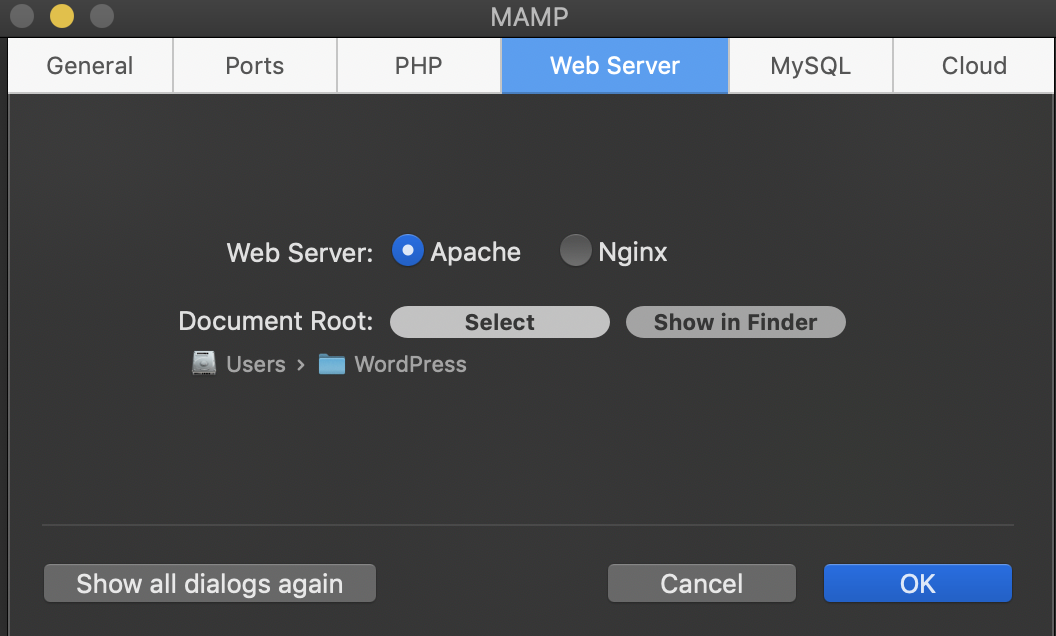Switch to the Cloud tab
1056x636 pixels.
pos(974,66)
